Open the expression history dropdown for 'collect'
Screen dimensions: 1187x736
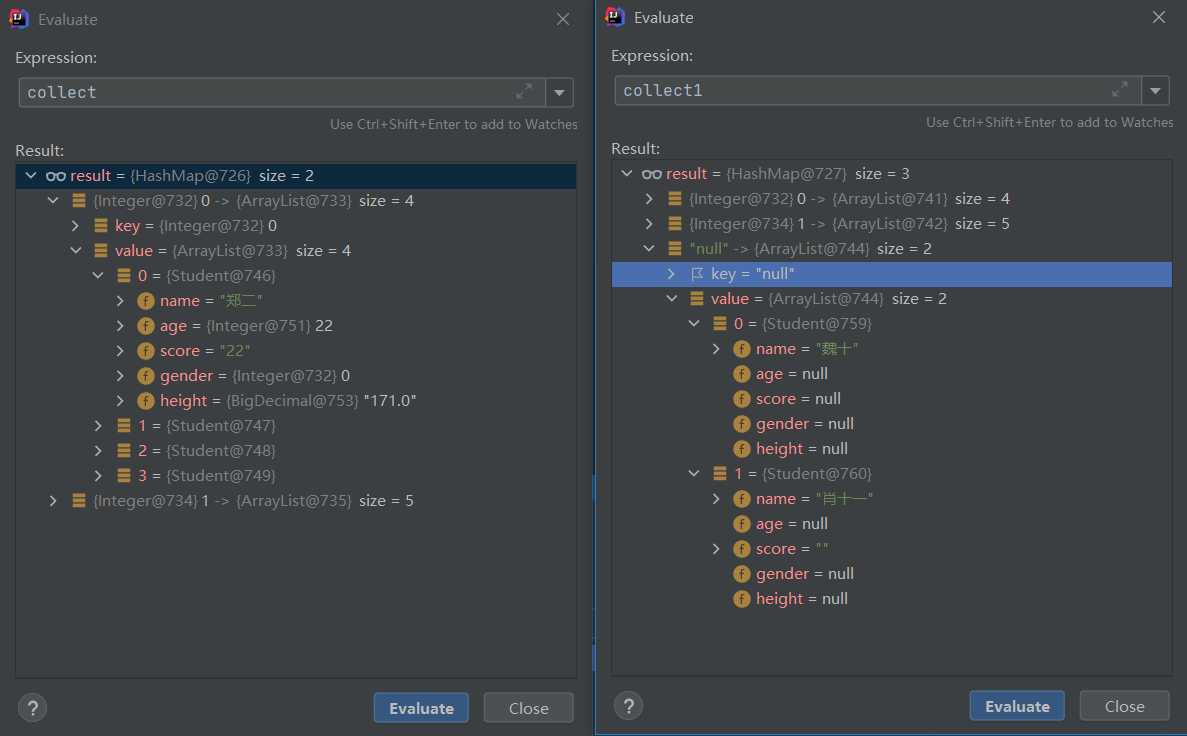pos(559,92)
